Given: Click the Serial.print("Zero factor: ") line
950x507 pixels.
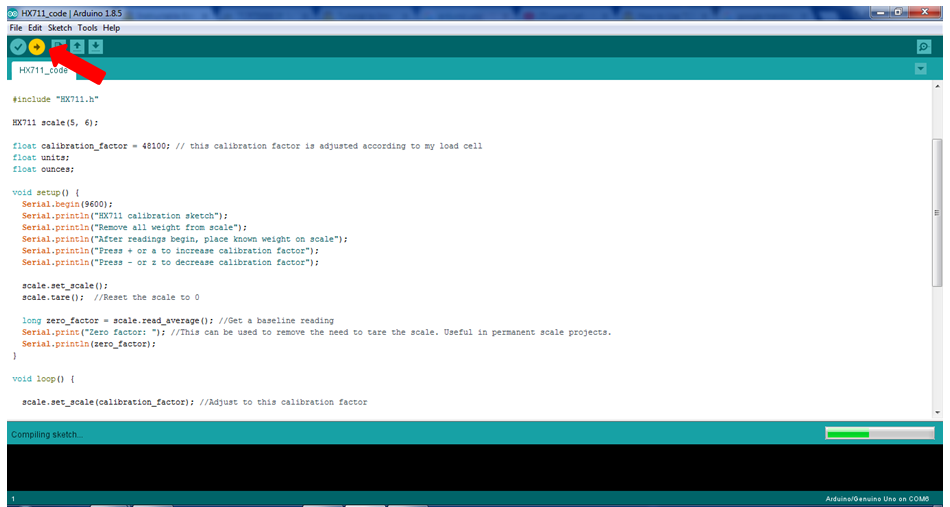Looking at the screenshot, I should coord(317,332).
